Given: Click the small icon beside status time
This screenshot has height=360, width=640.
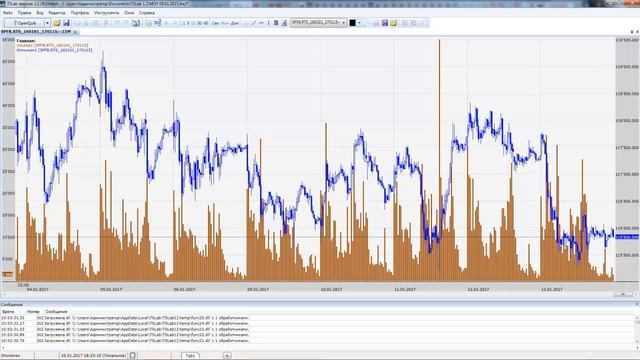Looking at the screenshot, I should (x=133, y=356).
